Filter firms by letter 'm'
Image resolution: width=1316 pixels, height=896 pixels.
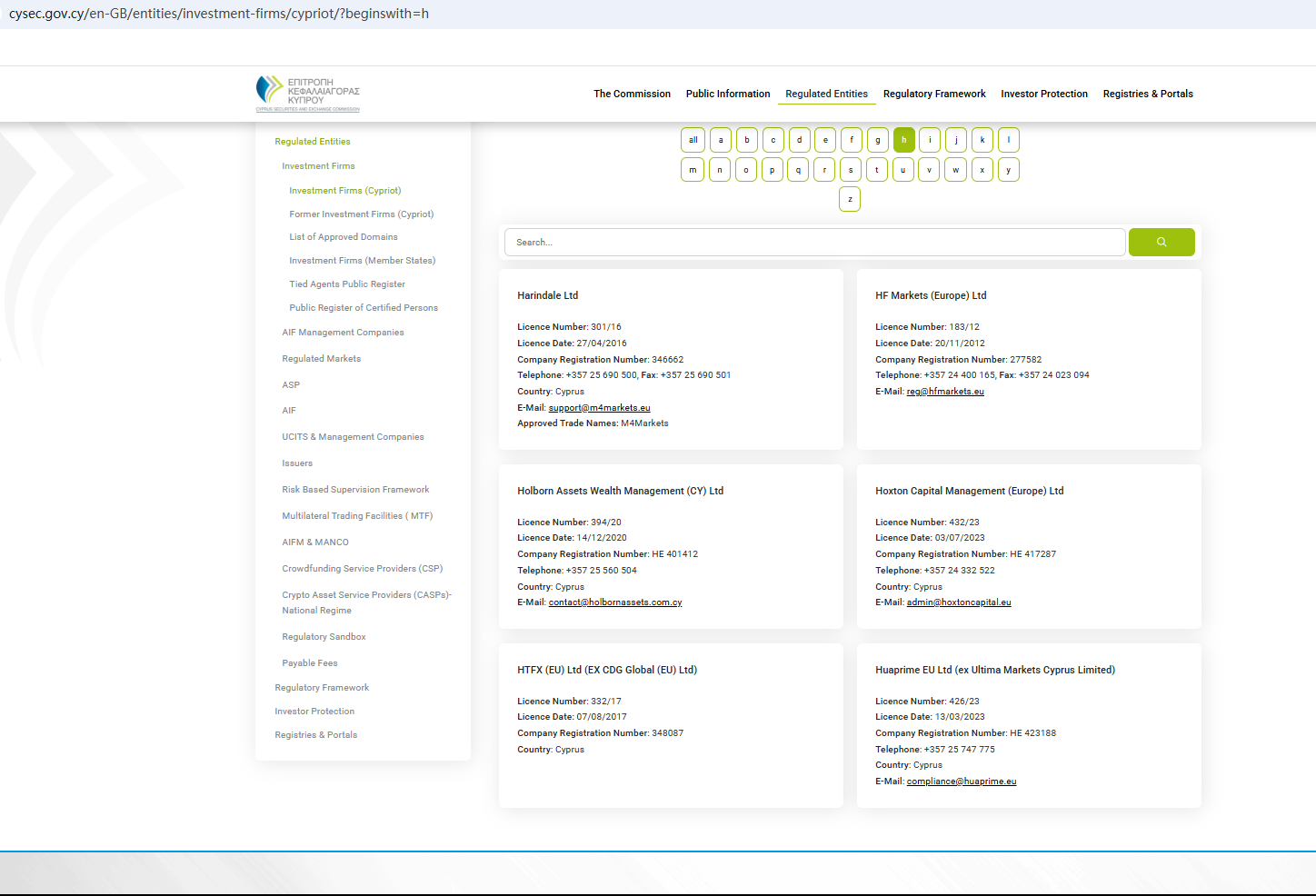pyautogui.click(x=693, y=170)
